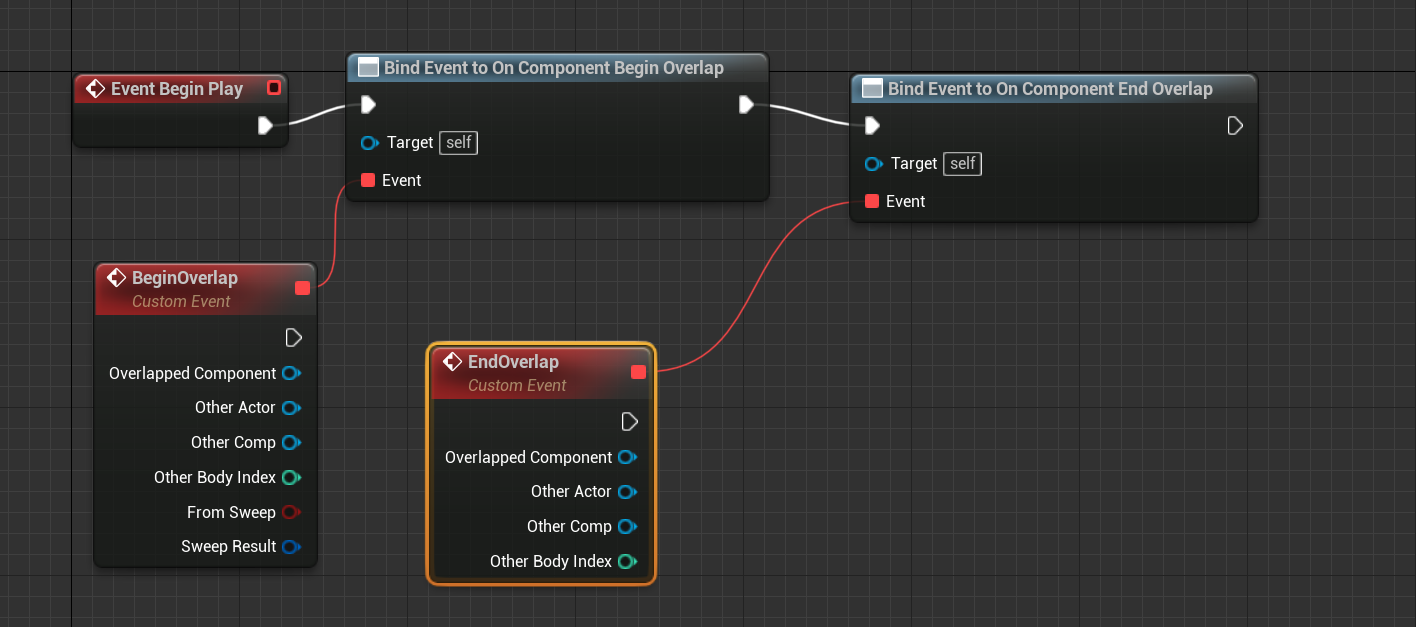Select the BeginOverlap custom event node title
The image size is (1416, 627).
(185, 278)
